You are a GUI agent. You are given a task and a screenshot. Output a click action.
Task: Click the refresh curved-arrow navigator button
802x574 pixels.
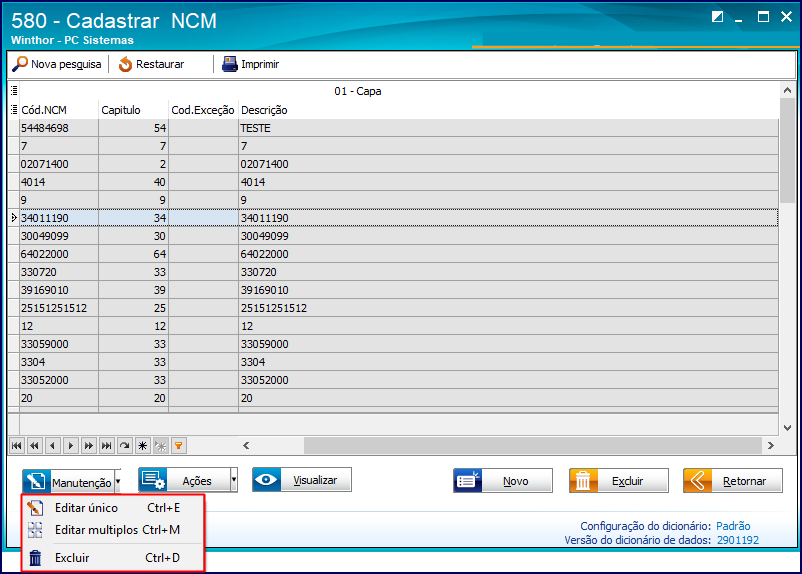[x=124, y=446]
